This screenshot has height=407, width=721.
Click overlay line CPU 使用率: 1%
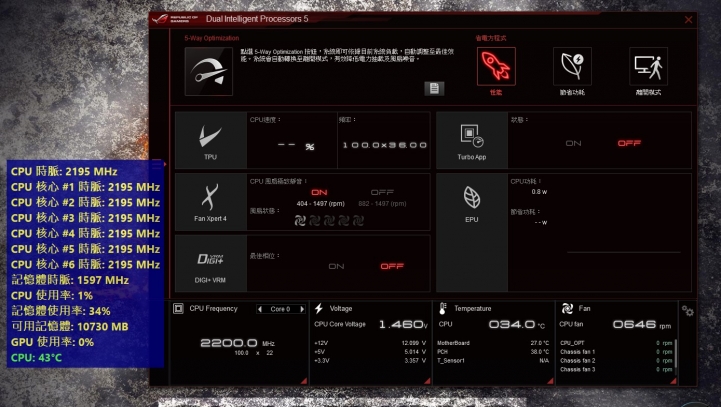[52, 296]
